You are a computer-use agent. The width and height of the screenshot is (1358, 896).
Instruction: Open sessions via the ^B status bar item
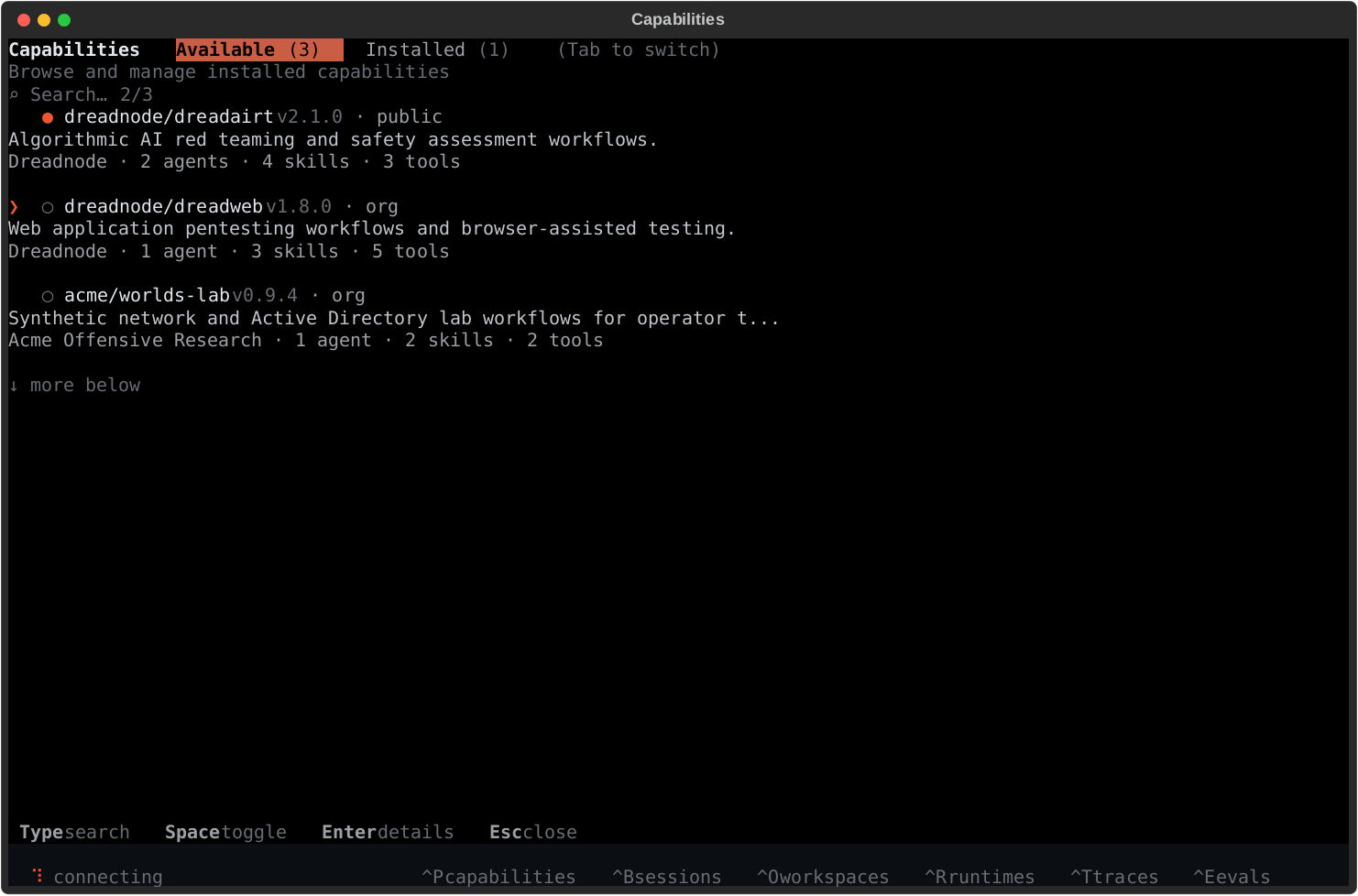(666, 876)
